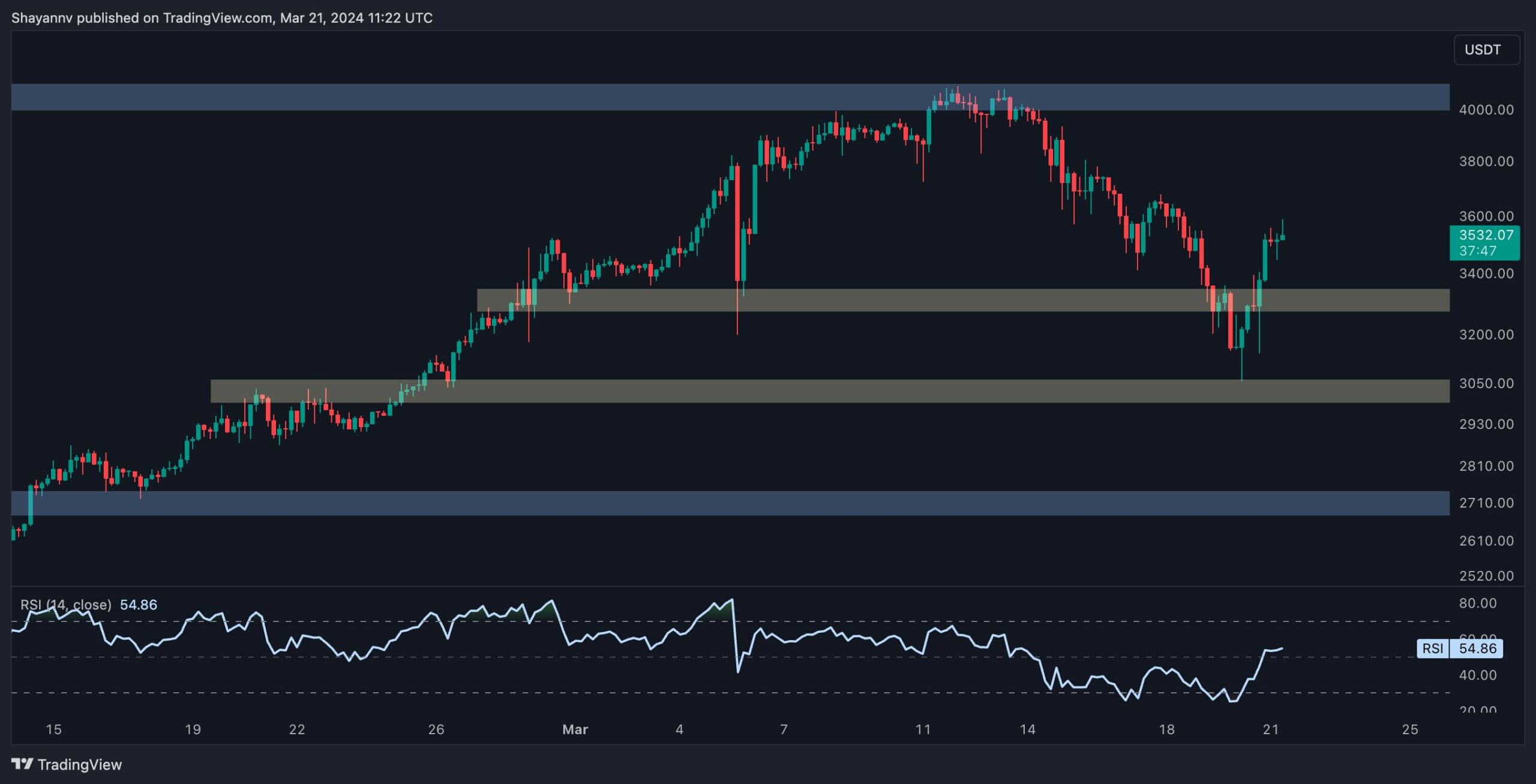Click the USDT currency button
The image size is (1536, 784).
point(1486,50)
